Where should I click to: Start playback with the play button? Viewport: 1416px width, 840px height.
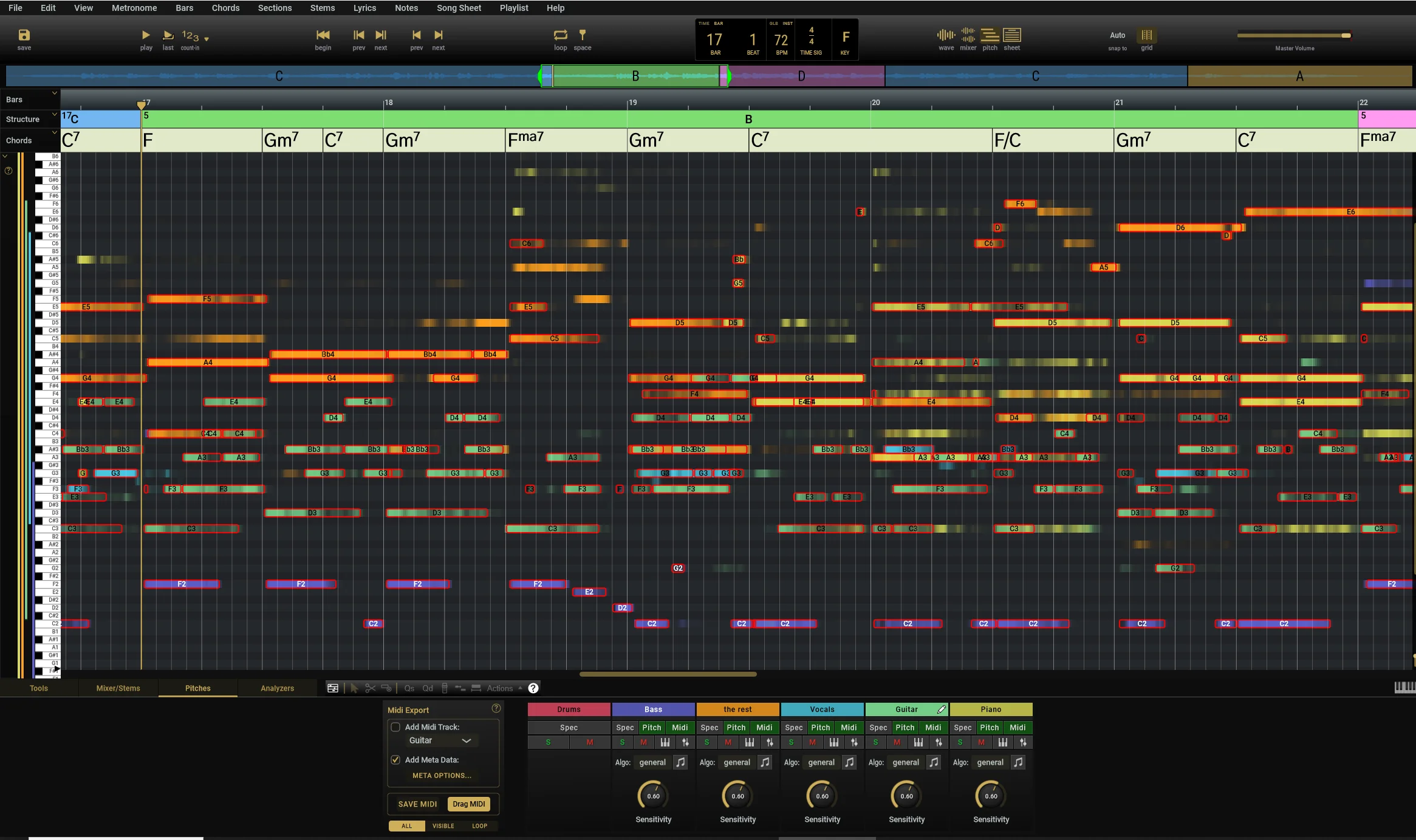(x=146, y=35)
